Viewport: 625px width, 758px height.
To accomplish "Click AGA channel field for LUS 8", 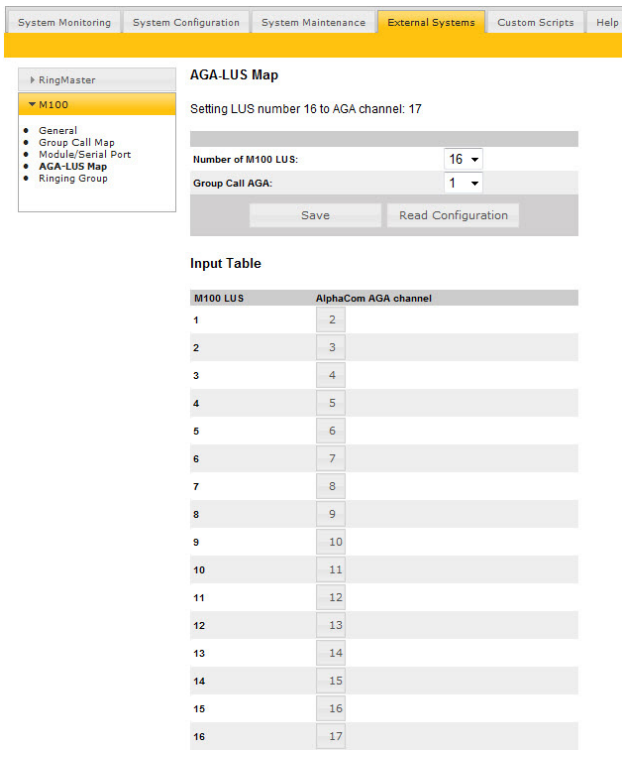I will pos(331,515).
